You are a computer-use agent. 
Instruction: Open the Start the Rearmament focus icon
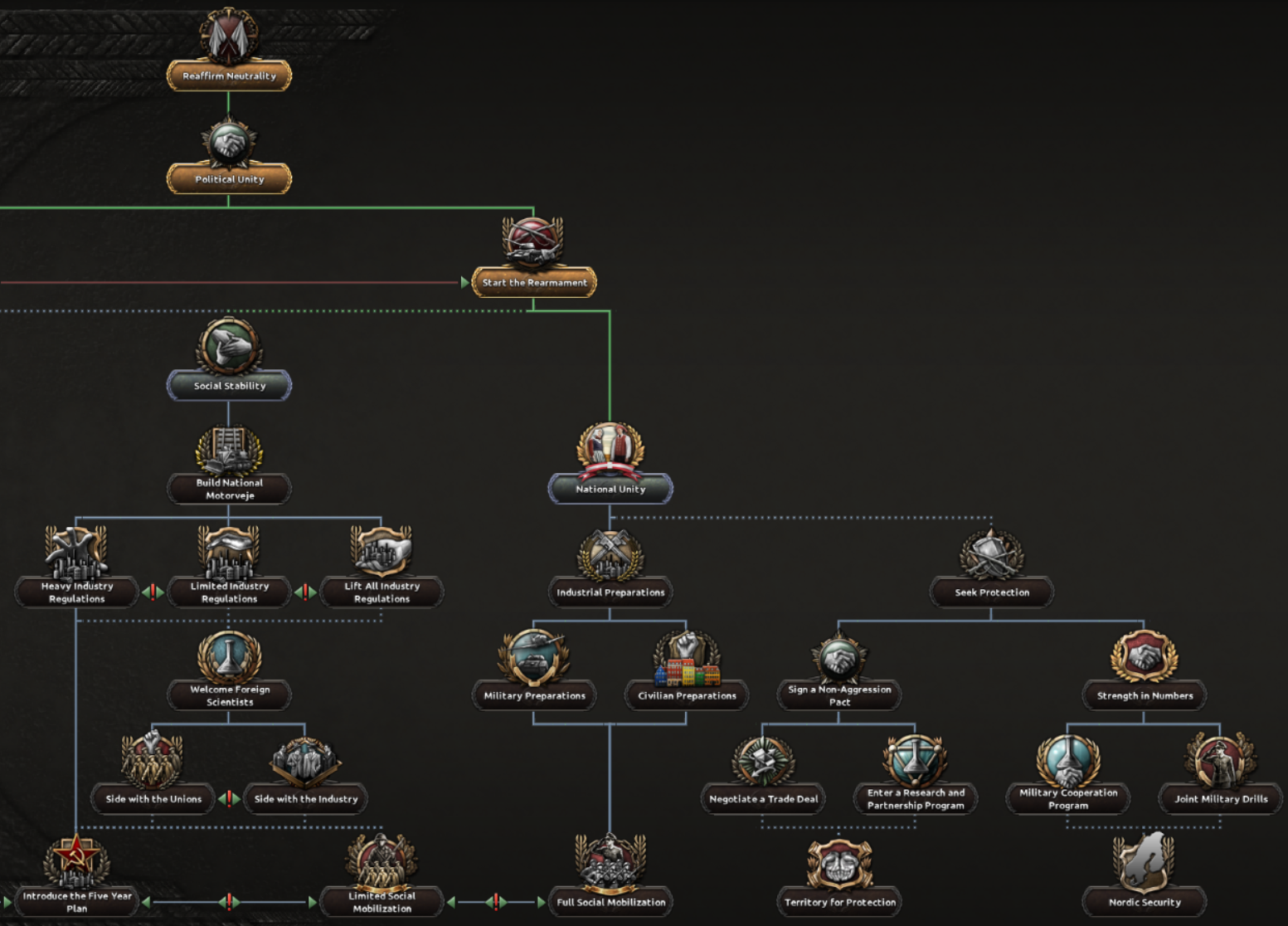(x=533, y=241)
